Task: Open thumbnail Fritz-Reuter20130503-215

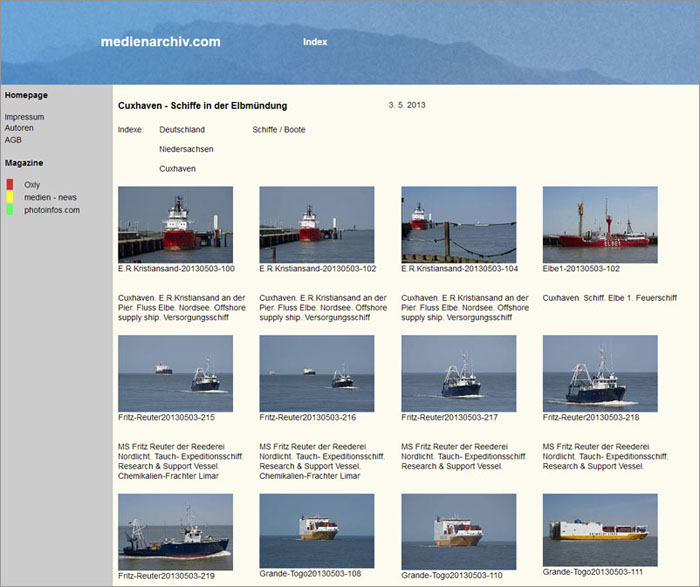Action: pos(175,373)
